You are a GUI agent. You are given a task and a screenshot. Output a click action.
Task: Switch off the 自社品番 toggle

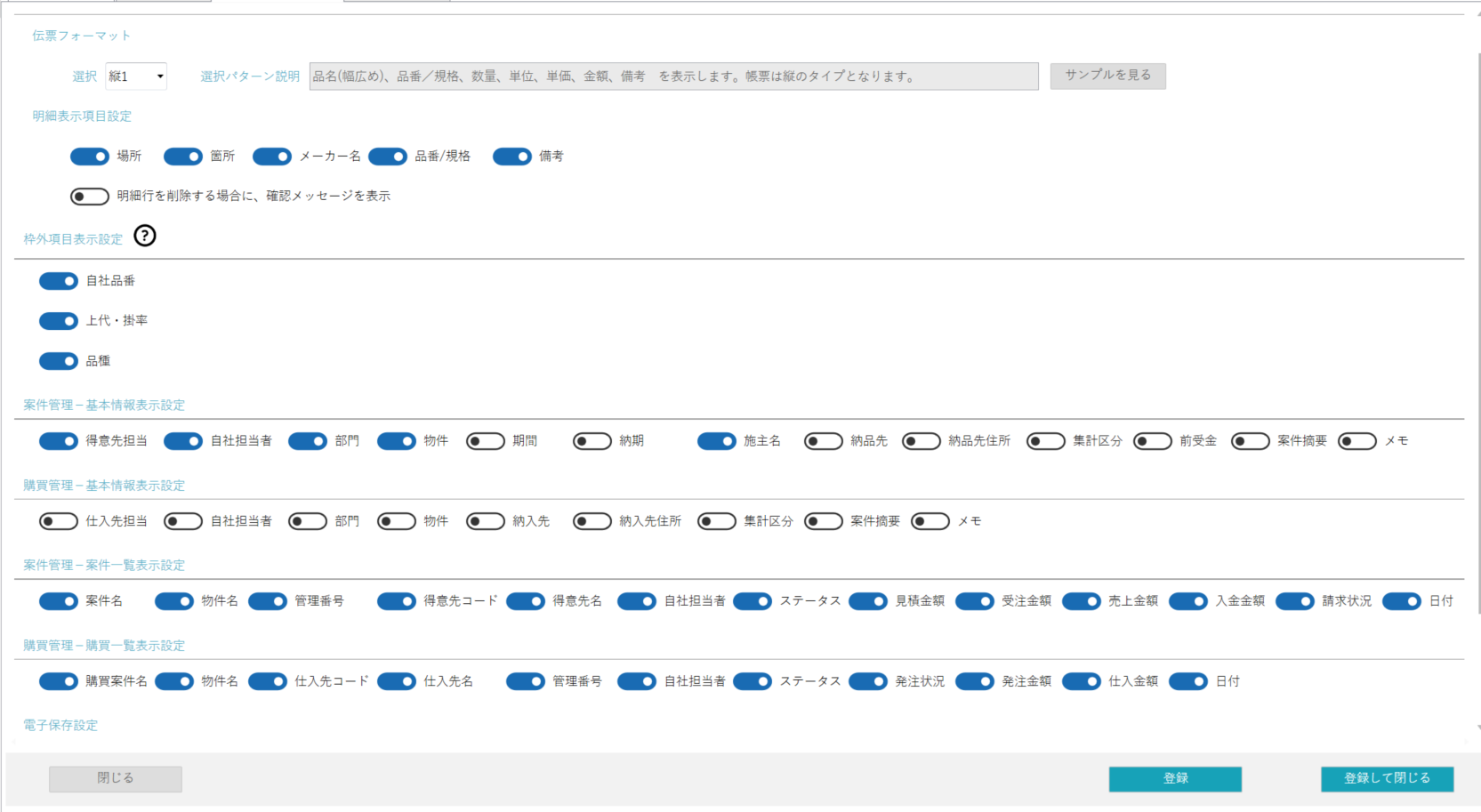point(59,281)
